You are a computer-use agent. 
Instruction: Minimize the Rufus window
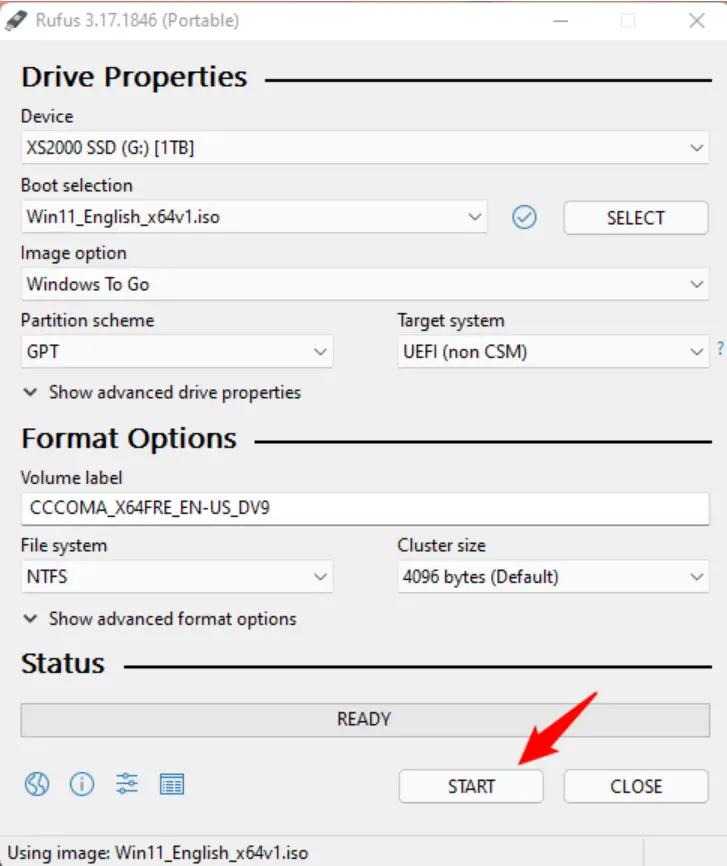[561, 21]
